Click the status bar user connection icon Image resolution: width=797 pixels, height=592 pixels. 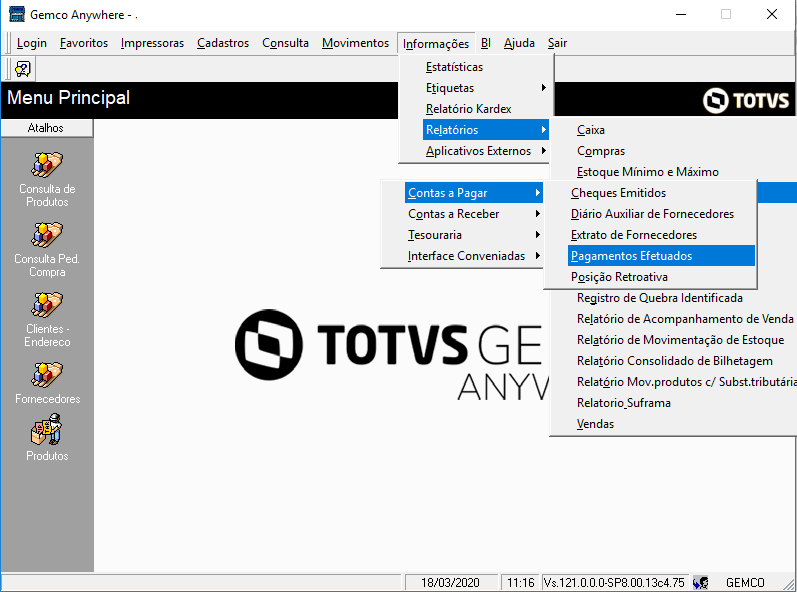(700, 582)
